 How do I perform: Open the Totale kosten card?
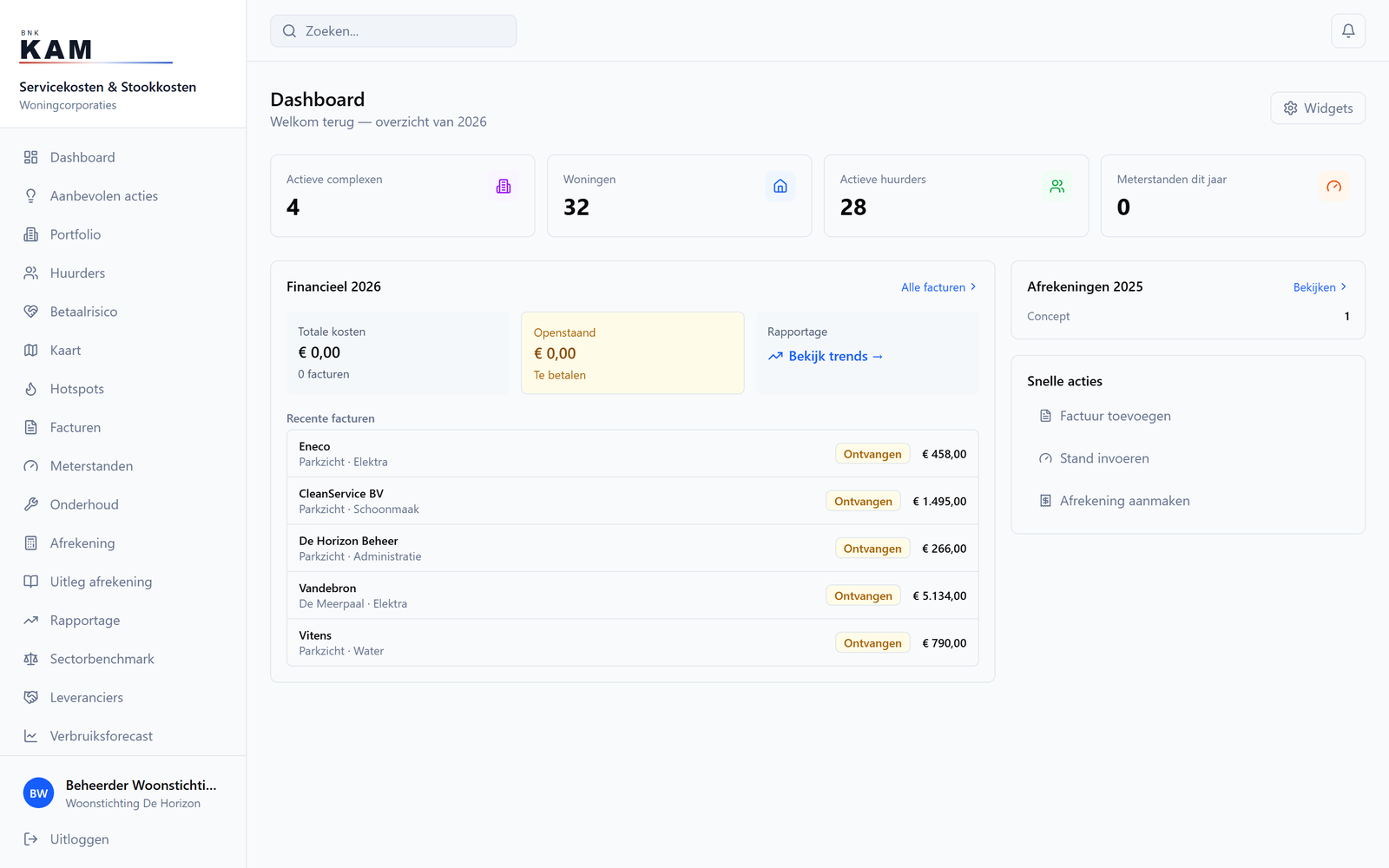coord(398,353)
